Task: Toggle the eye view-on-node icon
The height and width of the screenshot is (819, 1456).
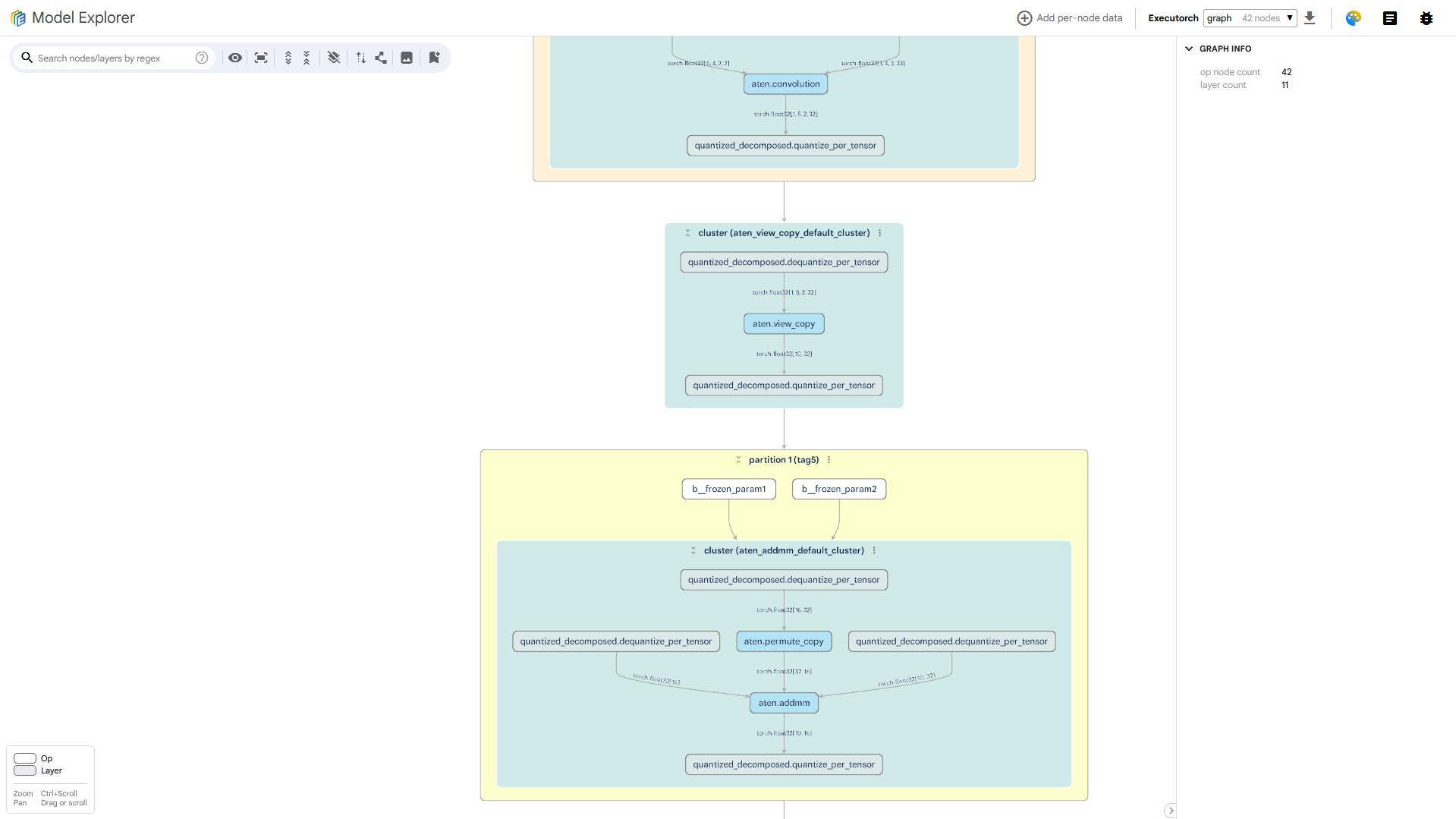Action: pos(235,58)
